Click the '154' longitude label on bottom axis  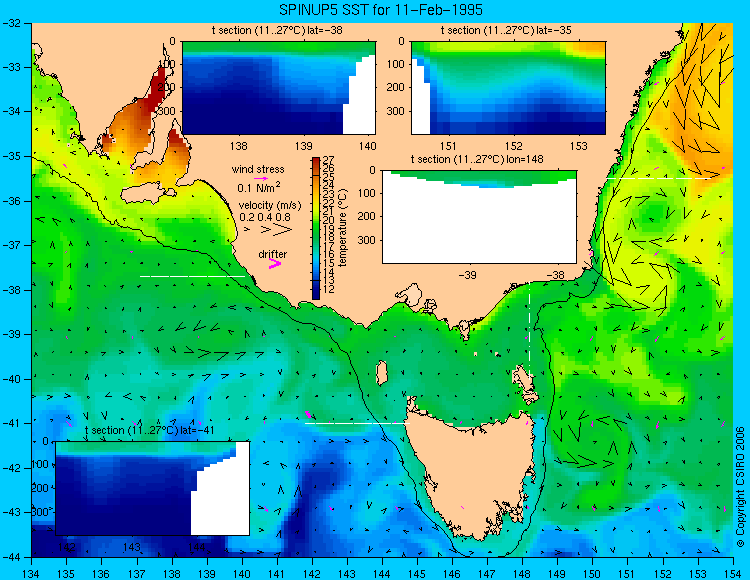[x=732, y=574]
